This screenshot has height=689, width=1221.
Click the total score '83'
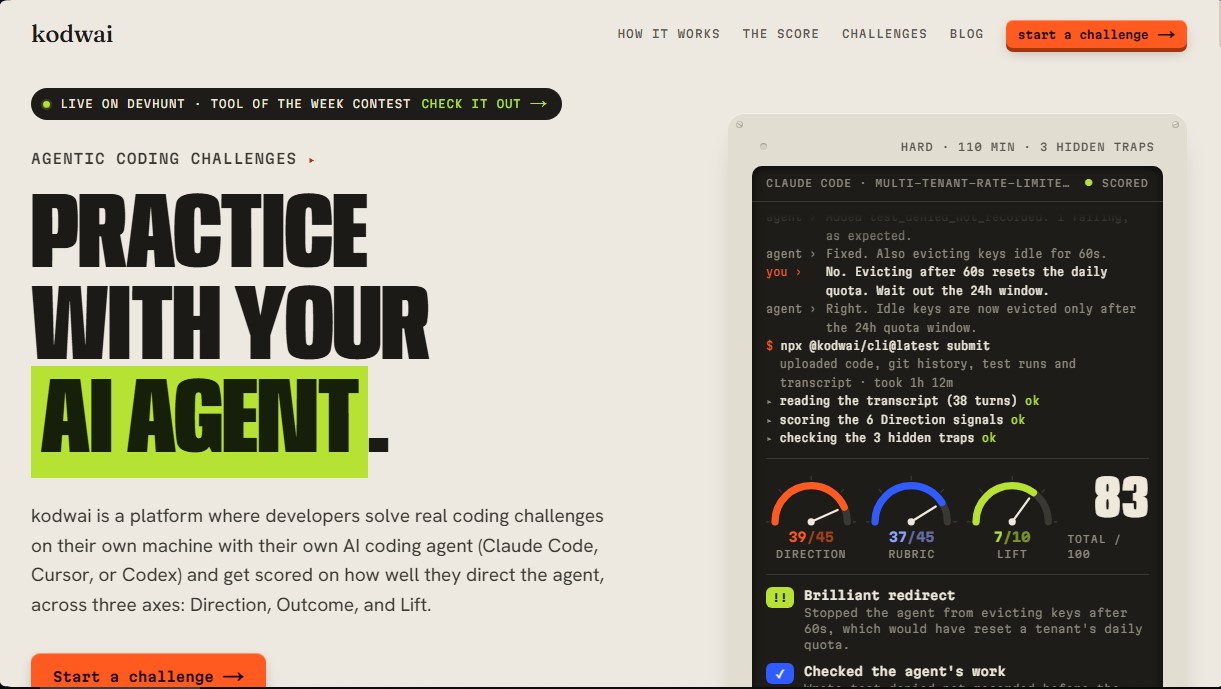click(1121, 497)
